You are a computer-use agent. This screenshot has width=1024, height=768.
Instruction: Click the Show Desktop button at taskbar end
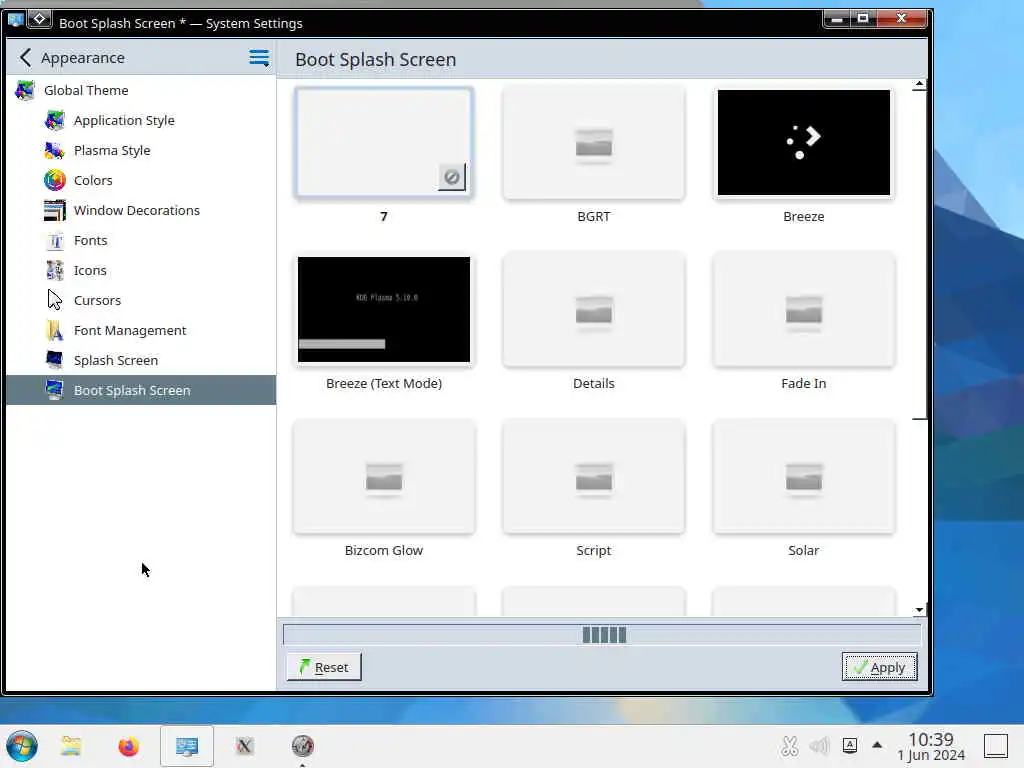(996, 746)
